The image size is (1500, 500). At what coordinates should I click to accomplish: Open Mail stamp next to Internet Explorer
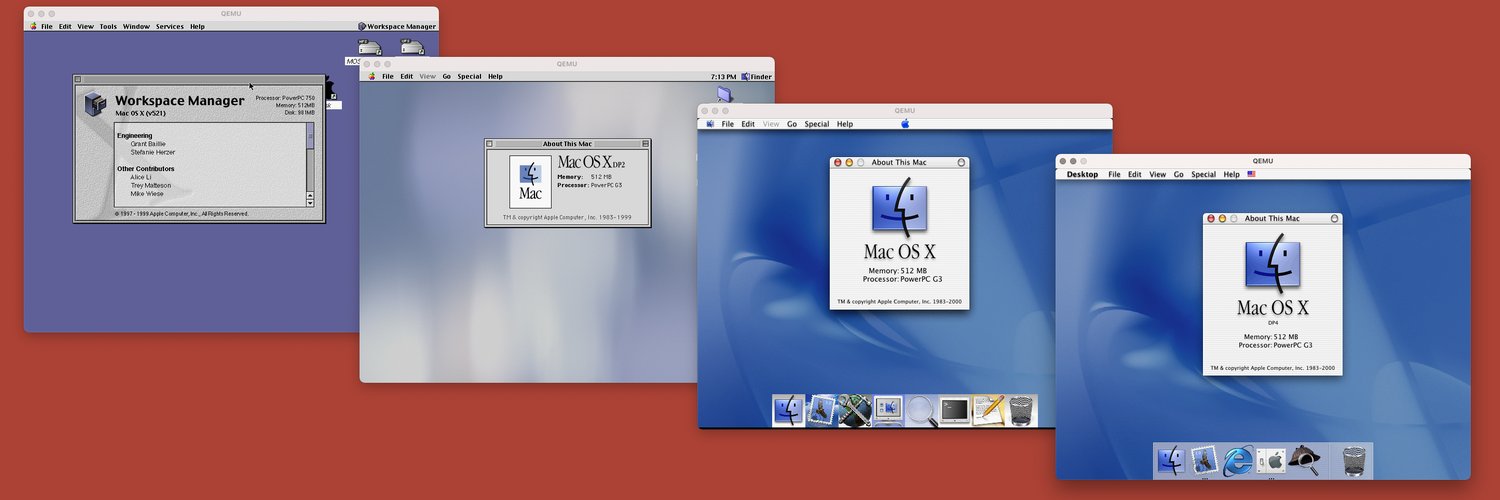coord(1204,460)
